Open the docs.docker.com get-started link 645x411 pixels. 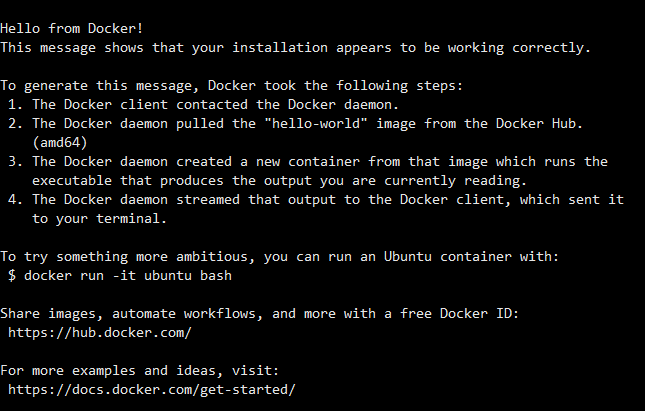(x=152, y=390)
